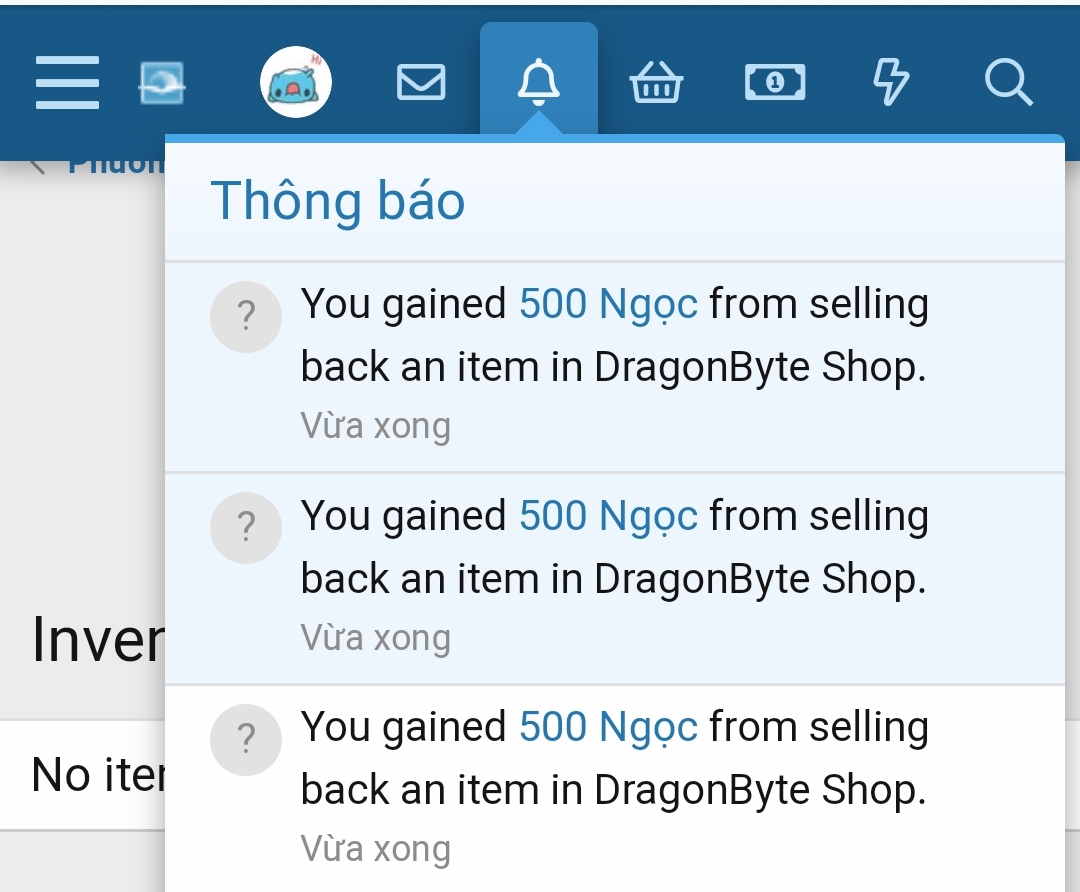Click the first notification's question-mark avatar
This screenshot has height=892, width=1080.
click(247, 318)
